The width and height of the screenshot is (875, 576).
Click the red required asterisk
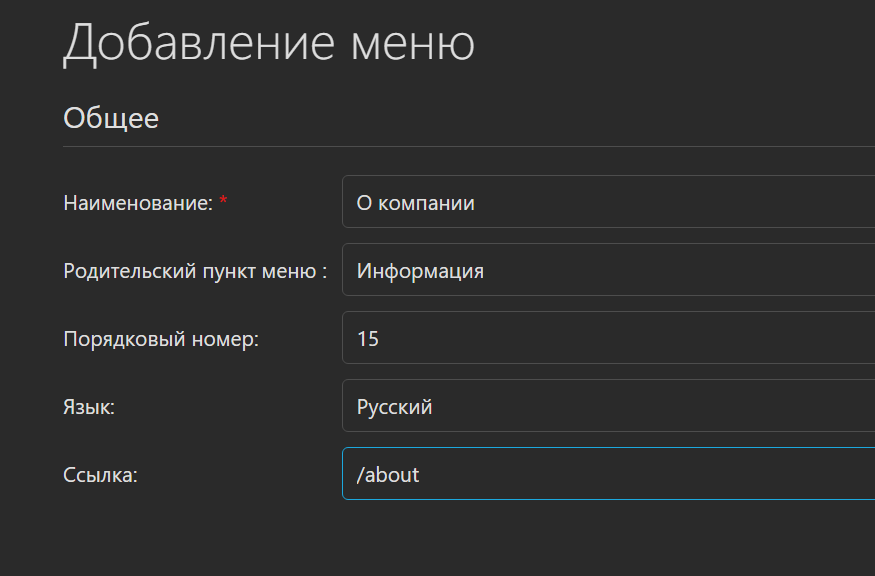[224, 202]
